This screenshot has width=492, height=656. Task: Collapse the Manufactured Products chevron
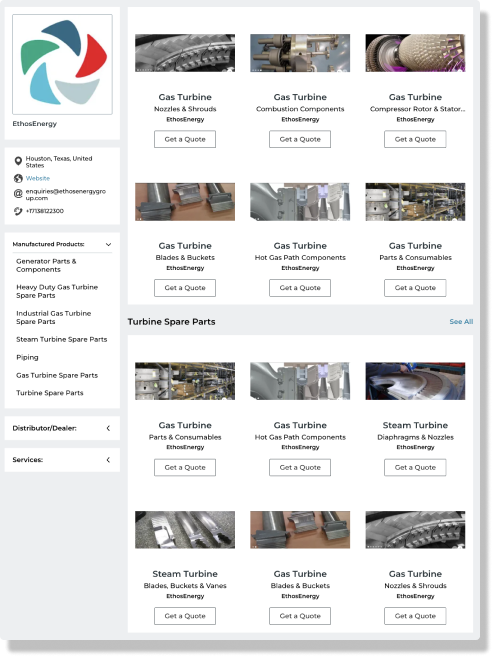(x=108, y=244)
